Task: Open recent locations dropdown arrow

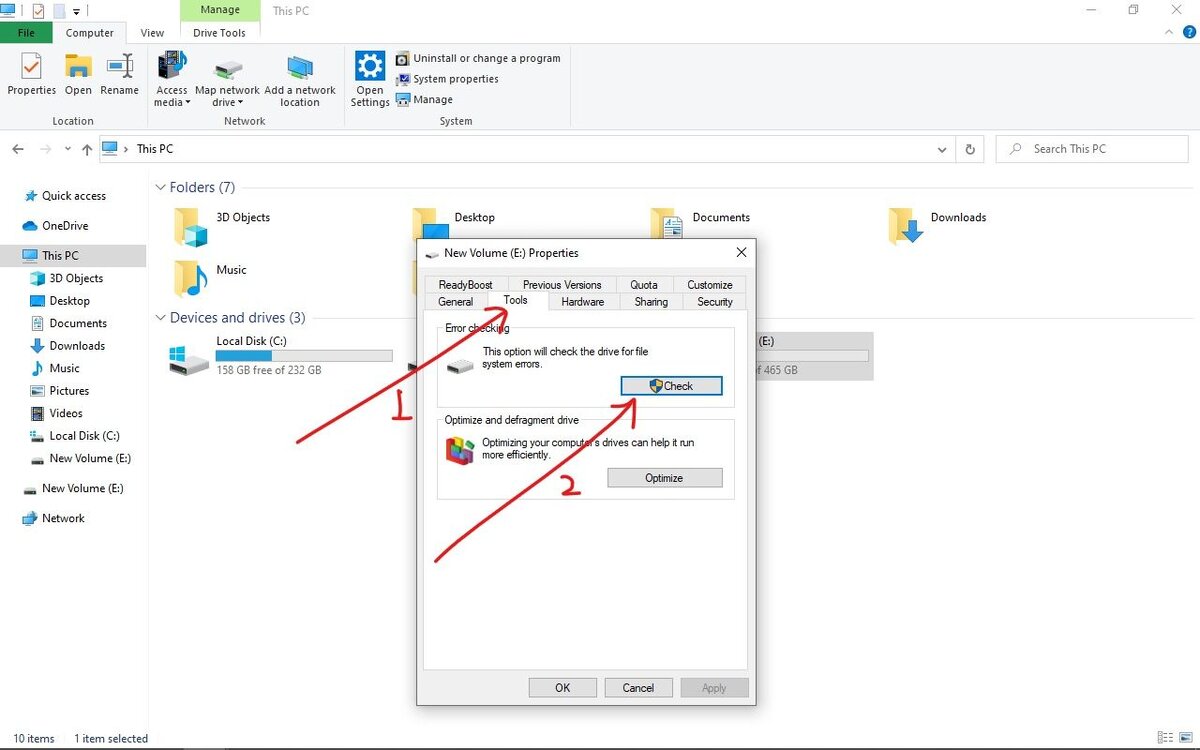Action: point(68,149)
